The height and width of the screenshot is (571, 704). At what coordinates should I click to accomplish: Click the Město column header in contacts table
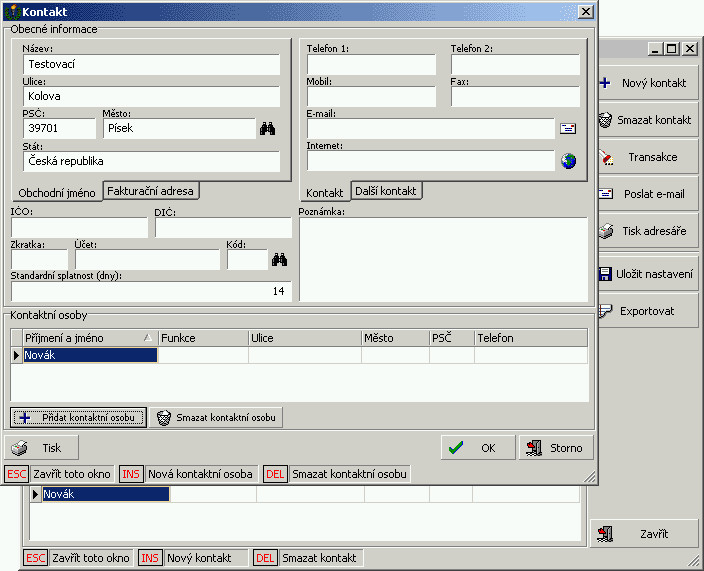click(396, 338)
